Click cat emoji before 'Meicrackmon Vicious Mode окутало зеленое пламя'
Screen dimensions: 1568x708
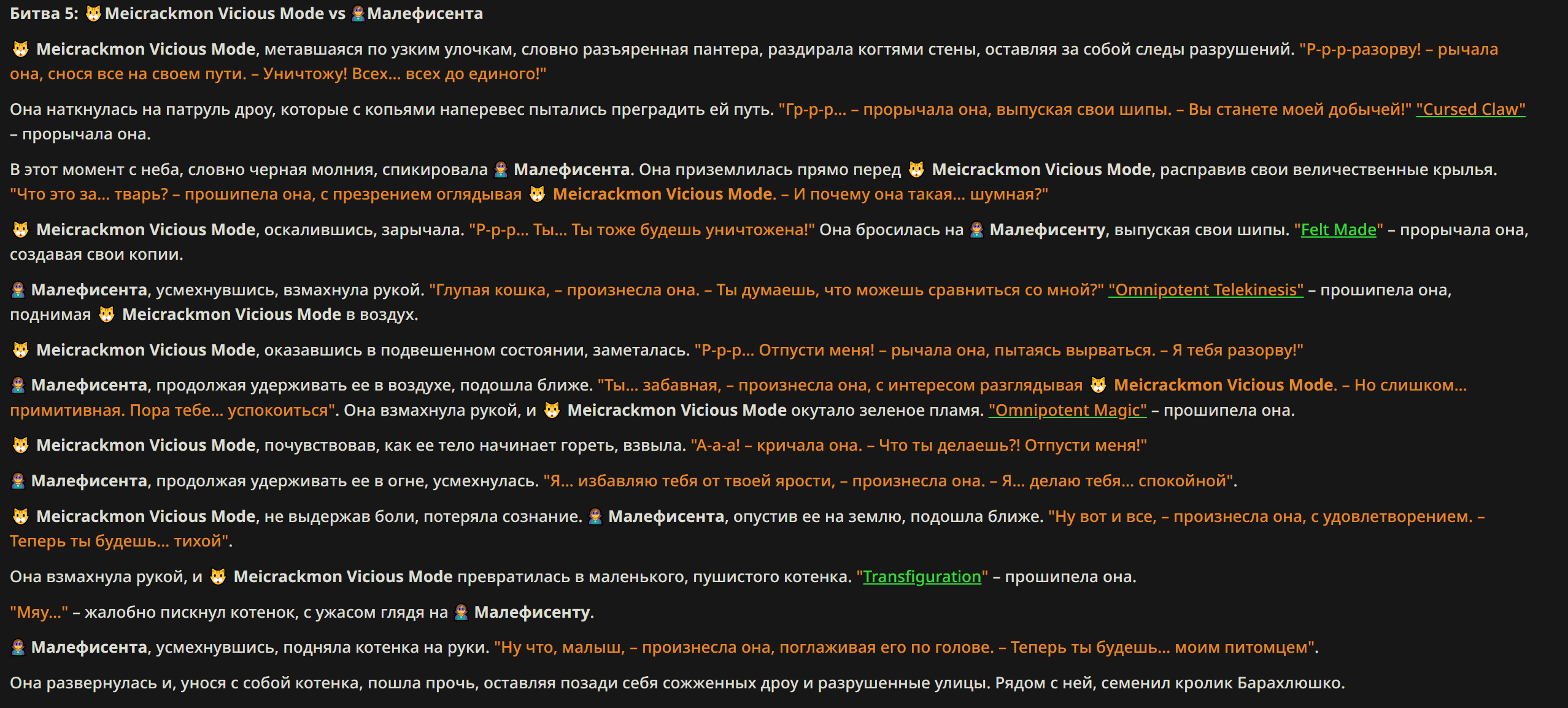coord(552,410)
